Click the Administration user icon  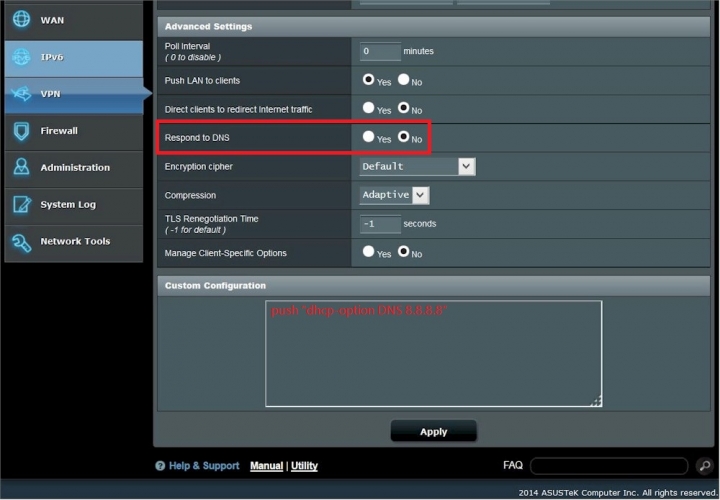tap(21, 167)
